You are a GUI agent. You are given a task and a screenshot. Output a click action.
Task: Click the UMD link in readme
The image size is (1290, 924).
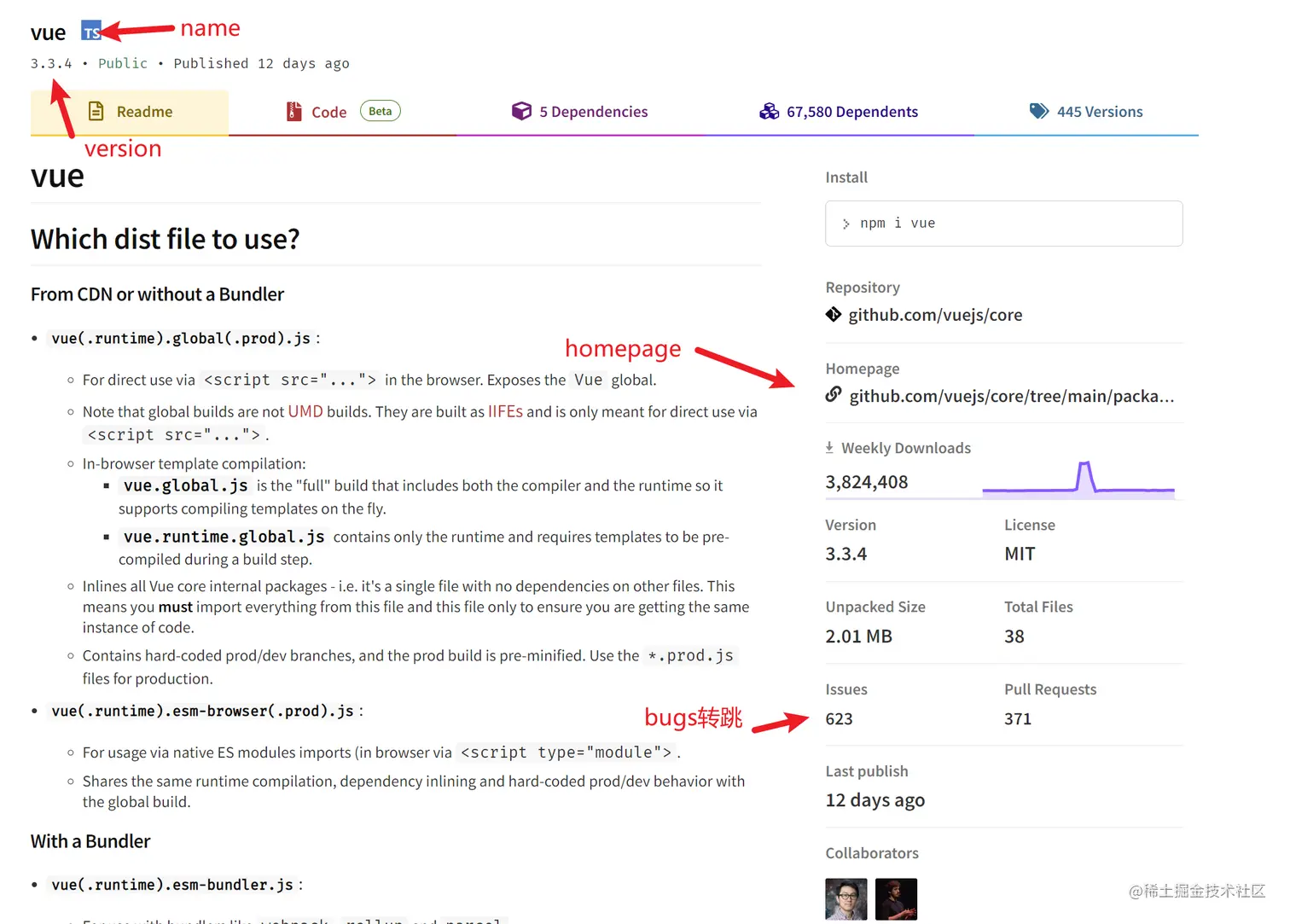(x=305, y=411)
